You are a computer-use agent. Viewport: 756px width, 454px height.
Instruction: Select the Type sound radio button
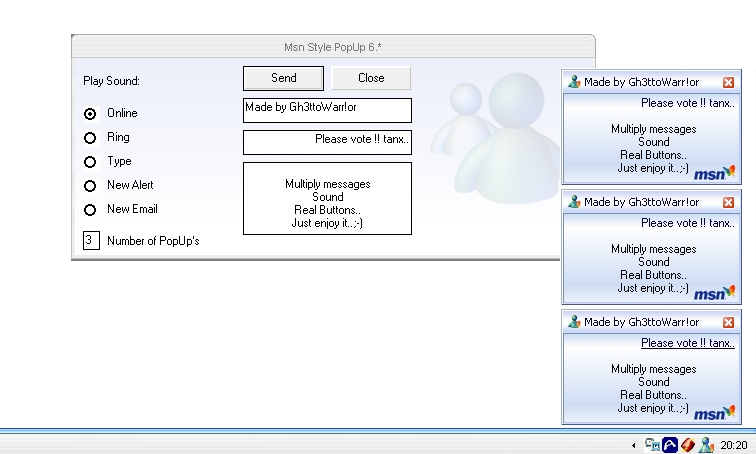point(90,162)
